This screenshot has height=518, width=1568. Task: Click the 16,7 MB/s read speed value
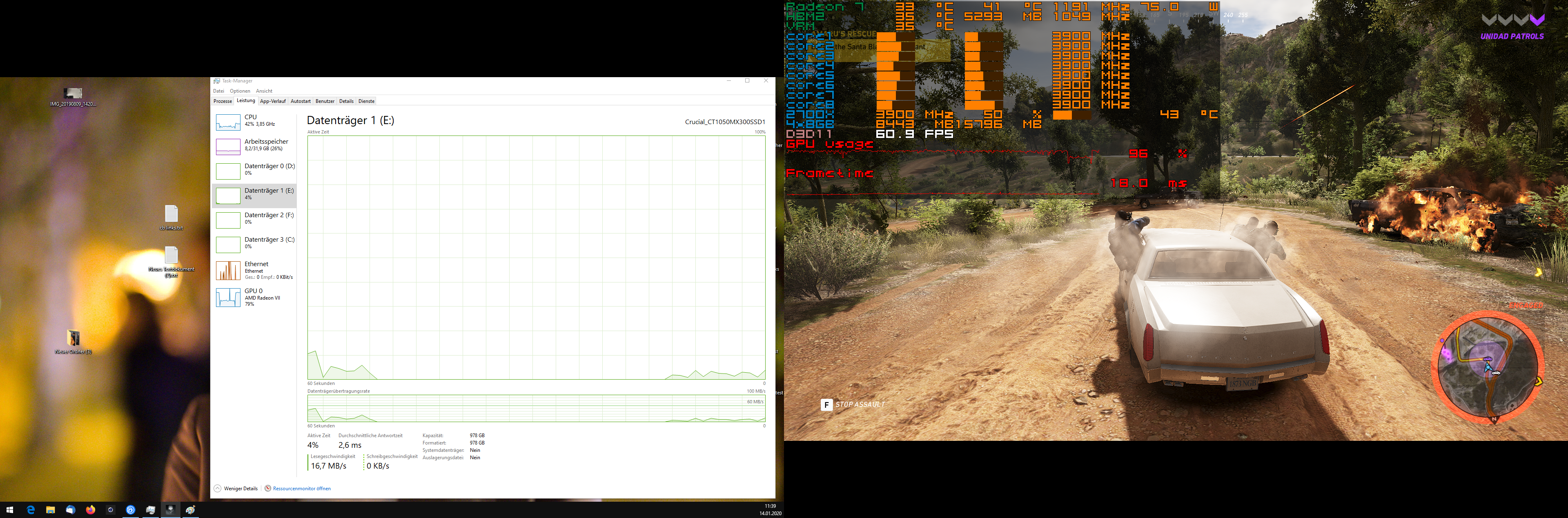[329, 466]
